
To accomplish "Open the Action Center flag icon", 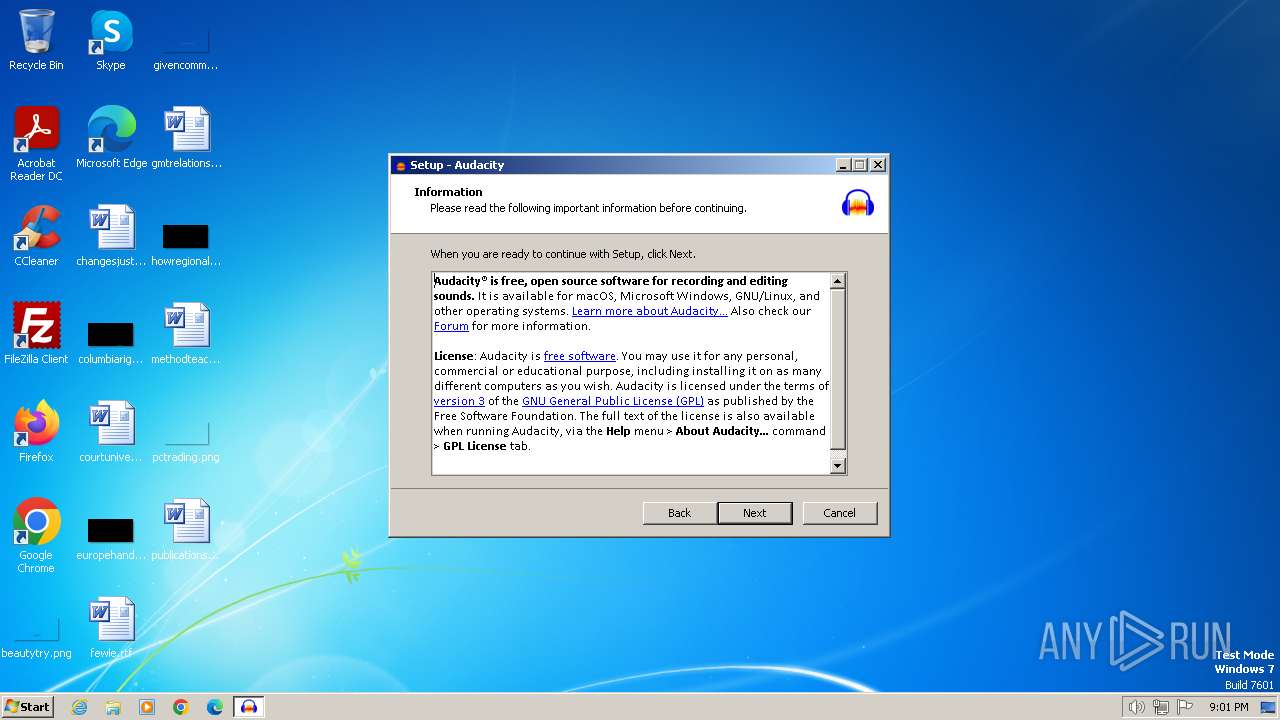I will [x=1185, y=707].
